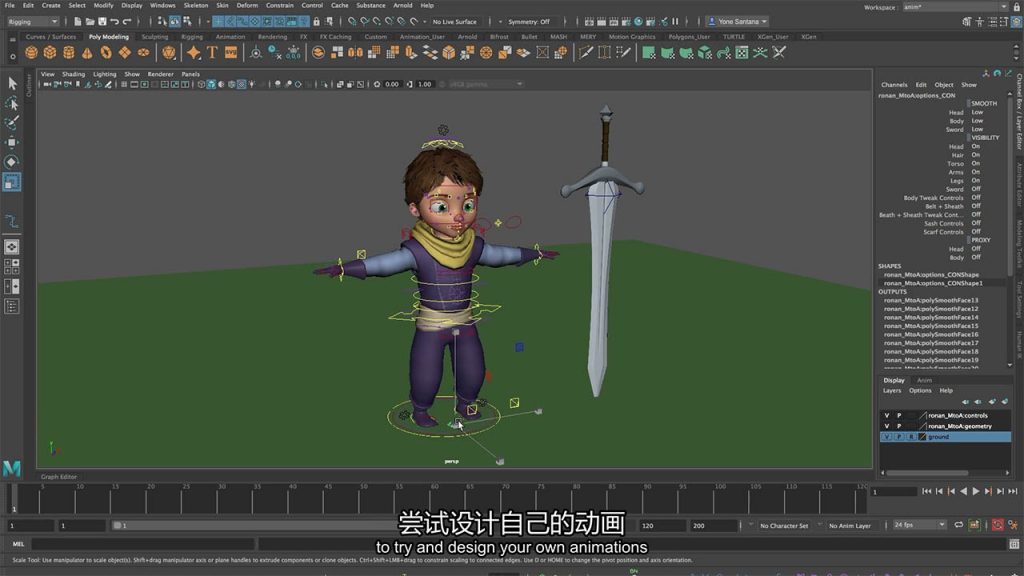Click the Open Scene folder icon

pos(89,22)
